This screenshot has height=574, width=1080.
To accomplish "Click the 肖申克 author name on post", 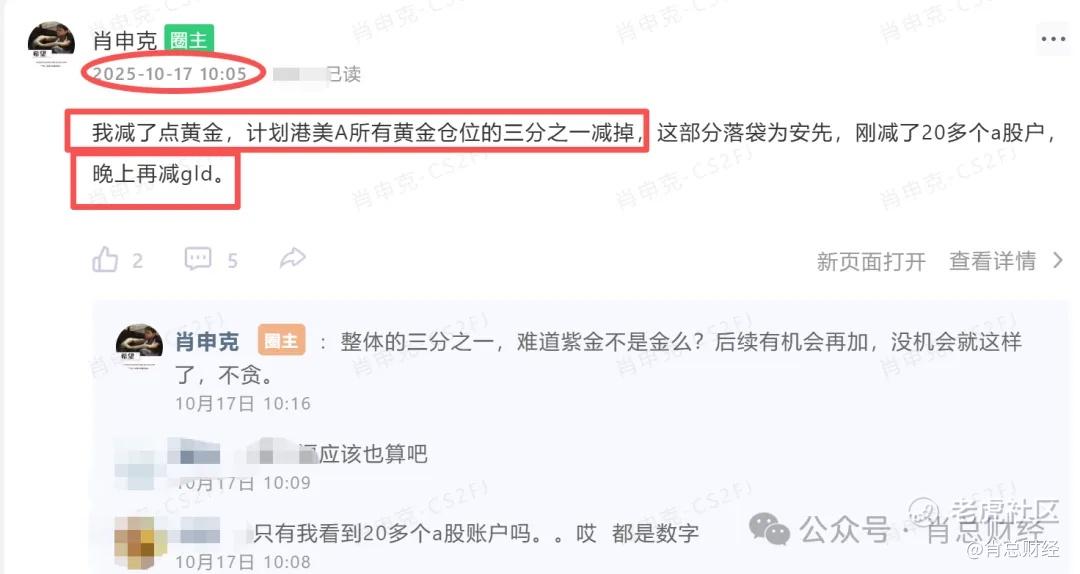I will pyautogui.click(x=125, y=41).
